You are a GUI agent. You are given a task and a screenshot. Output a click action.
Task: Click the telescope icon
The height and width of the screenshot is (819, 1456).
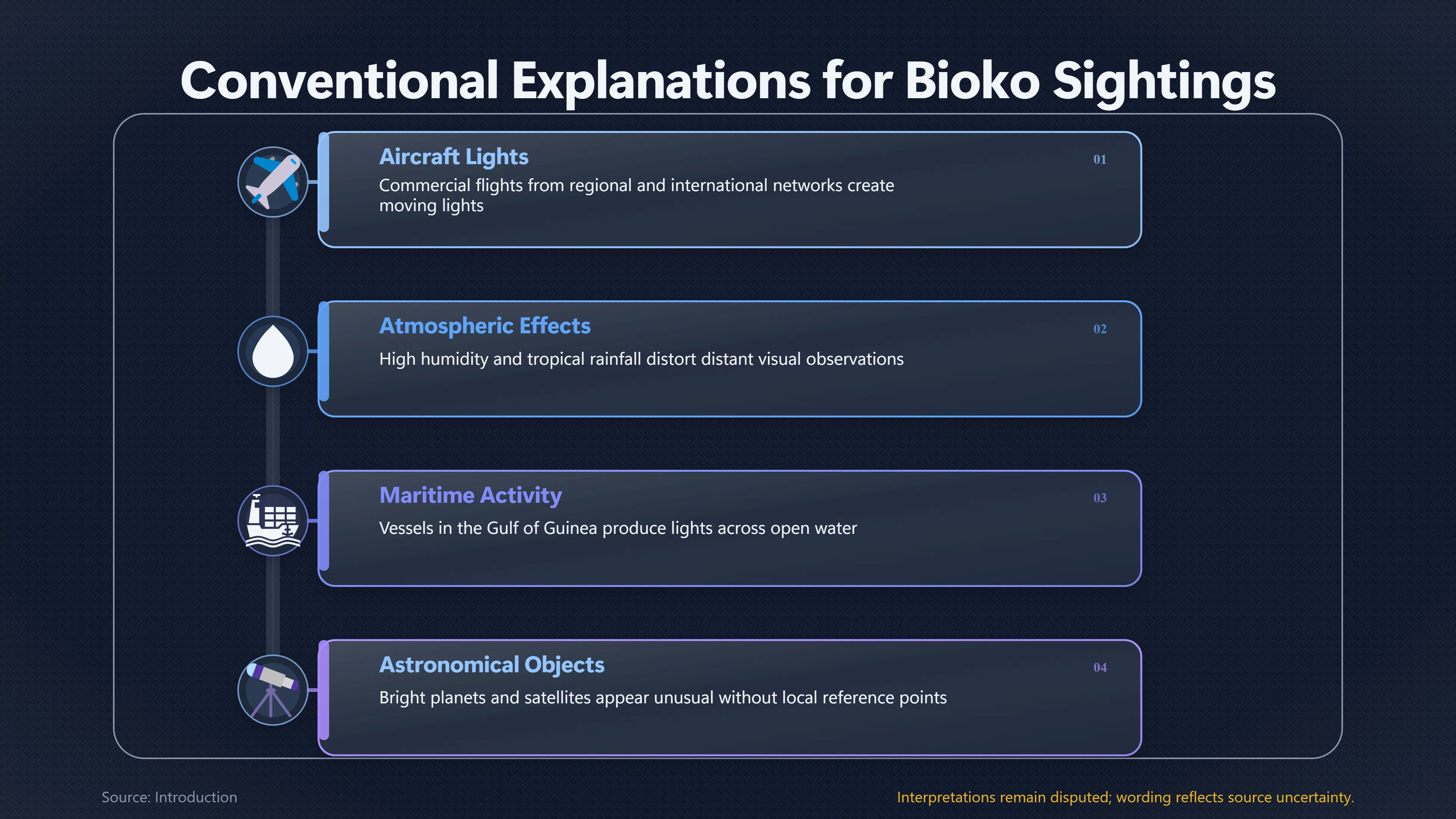click(273, 690)
